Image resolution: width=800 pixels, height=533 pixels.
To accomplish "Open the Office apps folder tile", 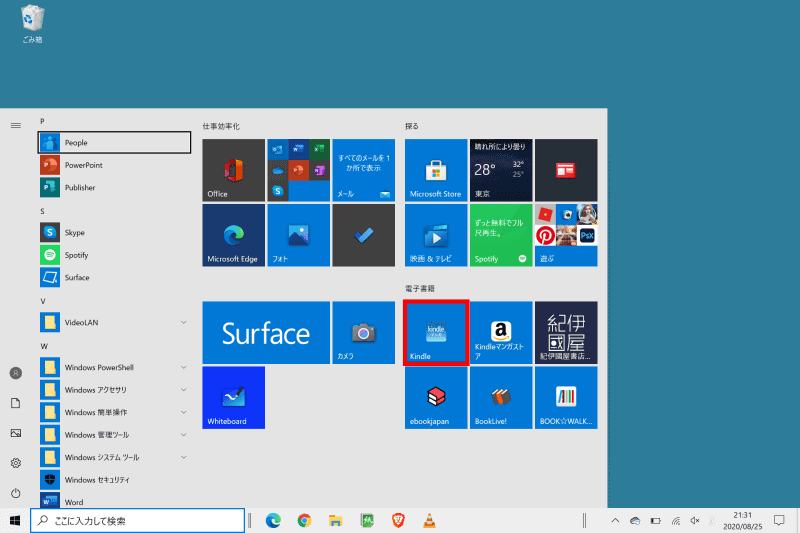I will click(298, 170).
